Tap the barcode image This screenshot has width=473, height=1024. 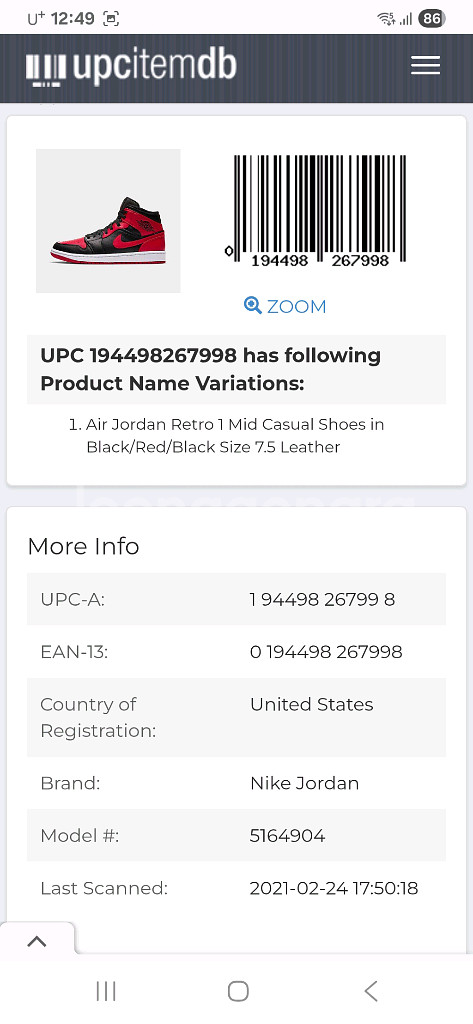click(x=316, y=211)
